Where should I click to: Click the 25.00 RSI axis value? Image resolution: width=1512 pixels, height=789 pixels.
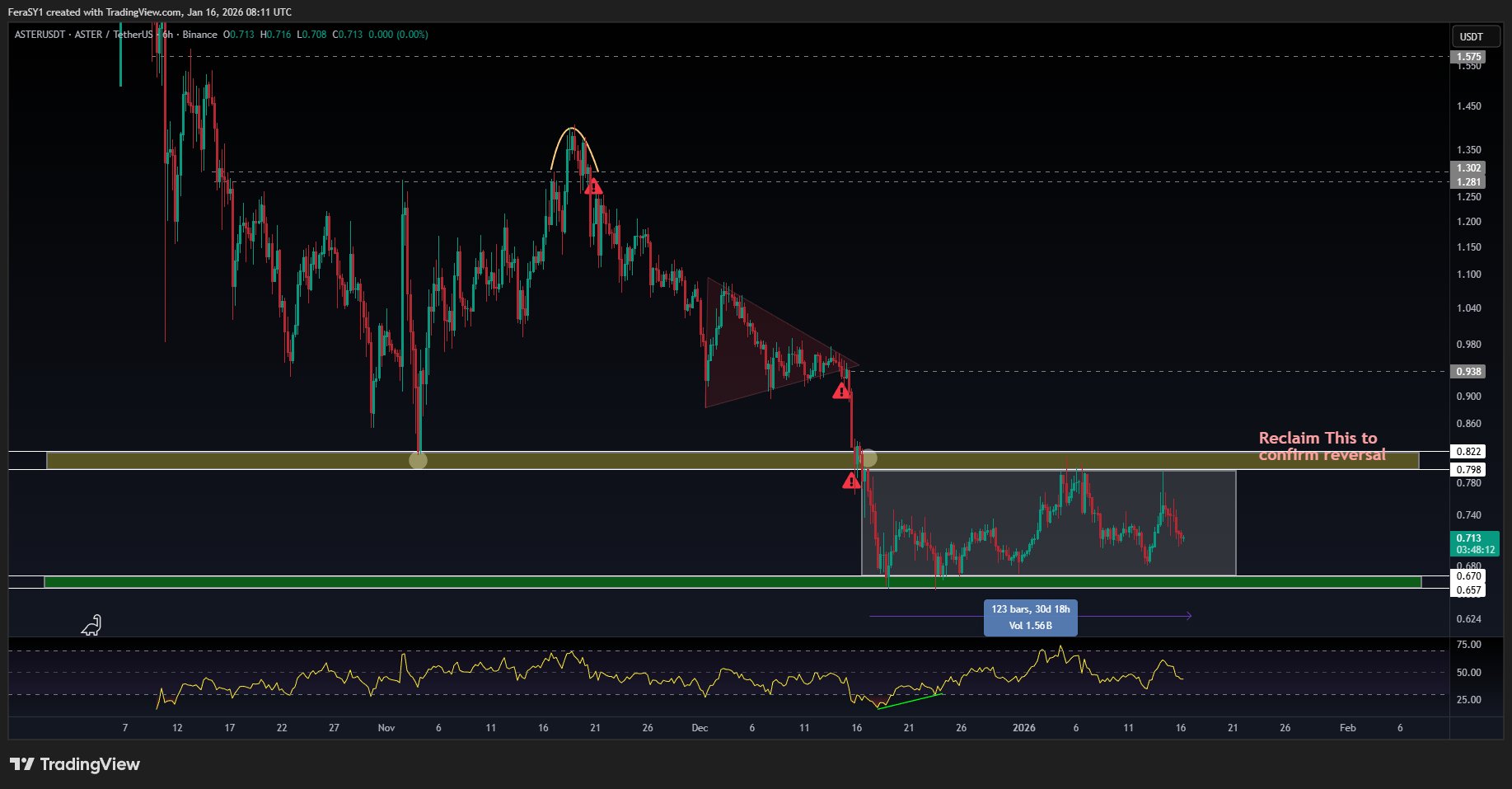click(1468, 700)
